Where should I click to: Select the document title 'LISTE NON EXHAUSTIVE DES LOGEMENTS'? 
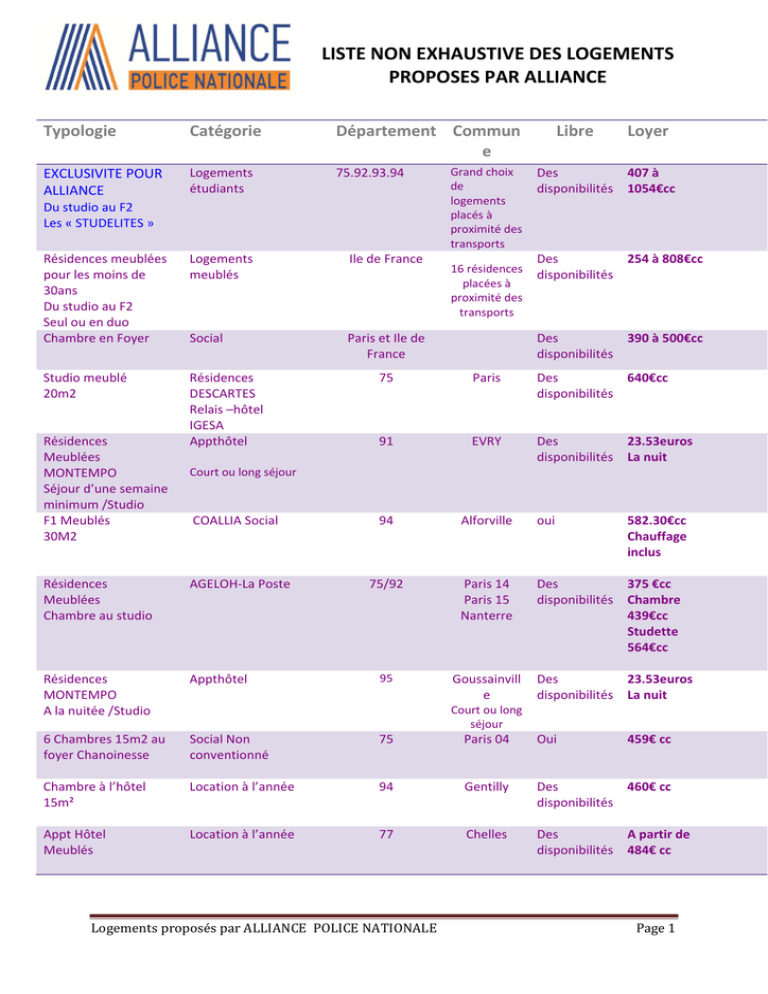point(497,53)
